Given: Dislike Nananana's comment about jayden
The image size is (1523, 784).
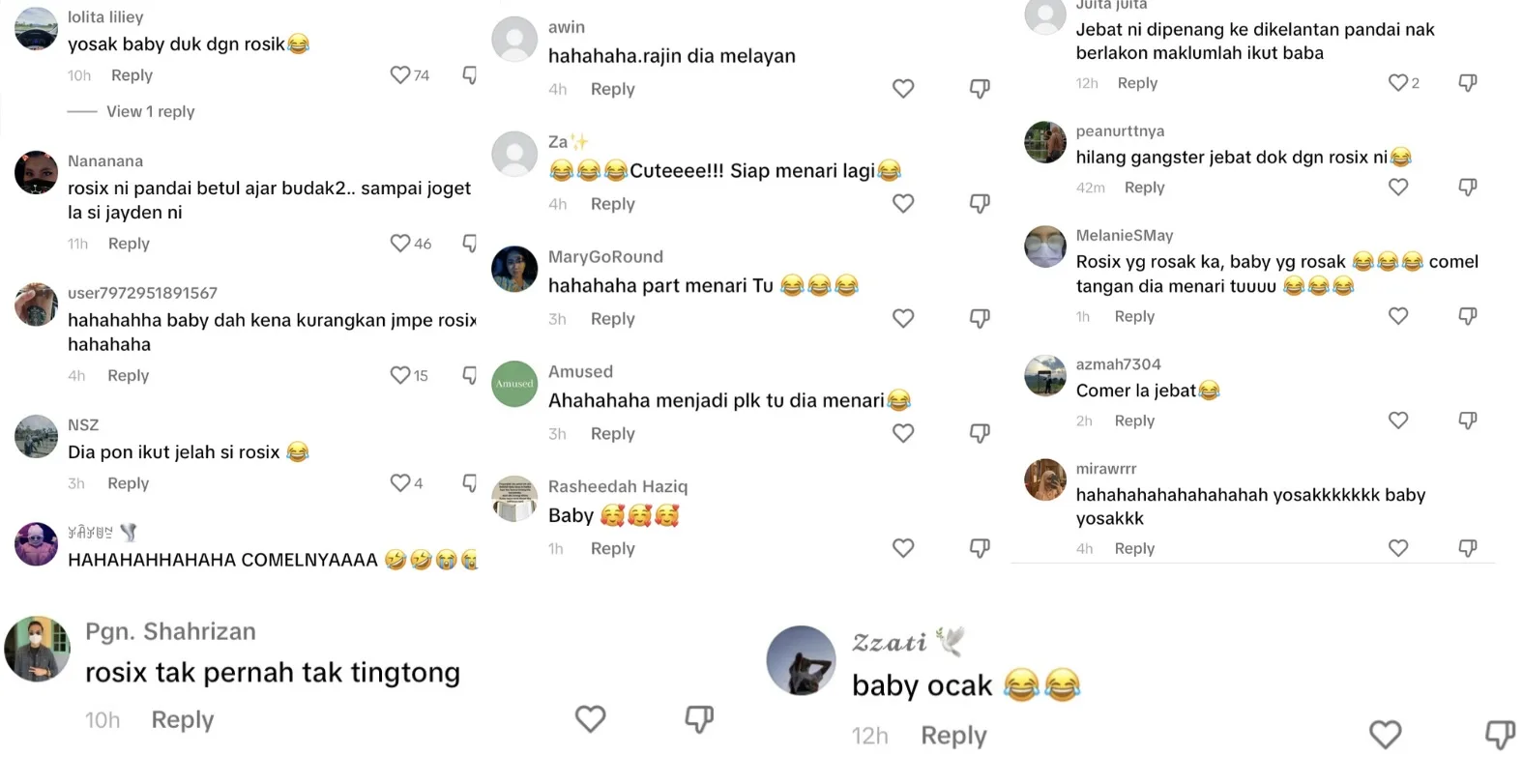Looking at the screenshot, I should tap(470, 244).
